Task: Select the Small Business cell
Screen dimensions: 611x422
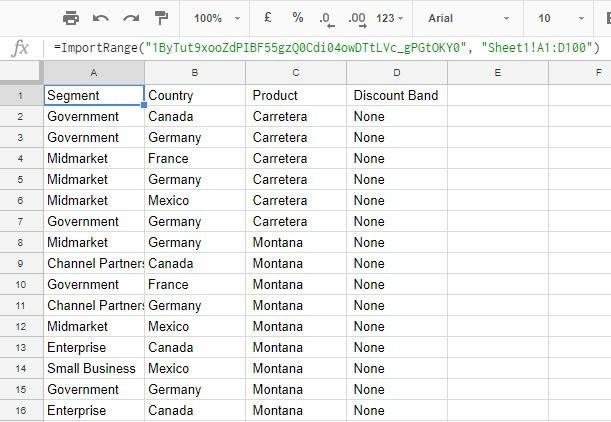Action: [94, 368]
